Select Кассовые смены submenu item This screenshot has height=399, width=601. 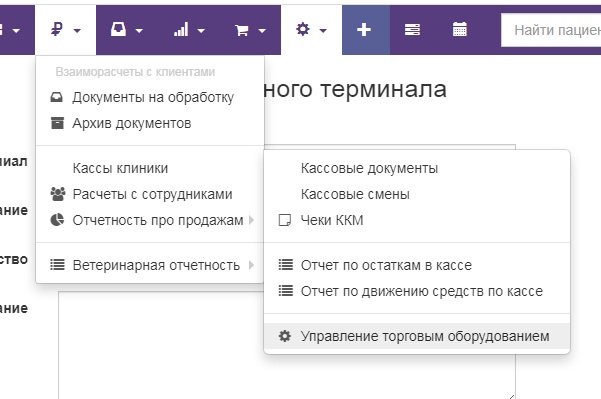[x=417, y=194]
